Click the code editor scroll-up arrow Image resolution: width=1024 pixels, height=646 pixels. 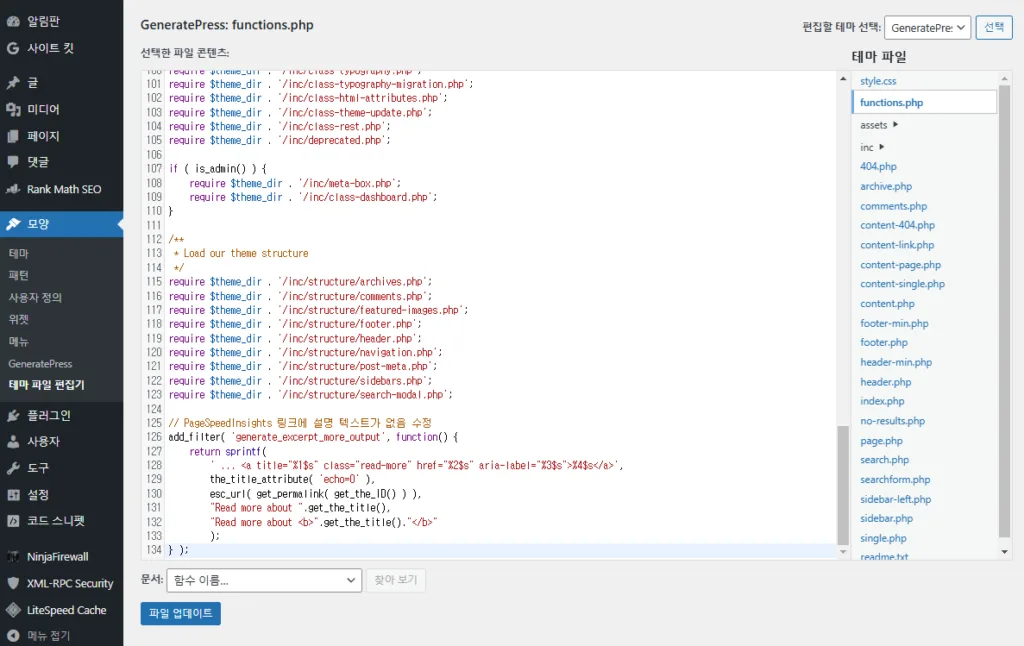(843, 78)
